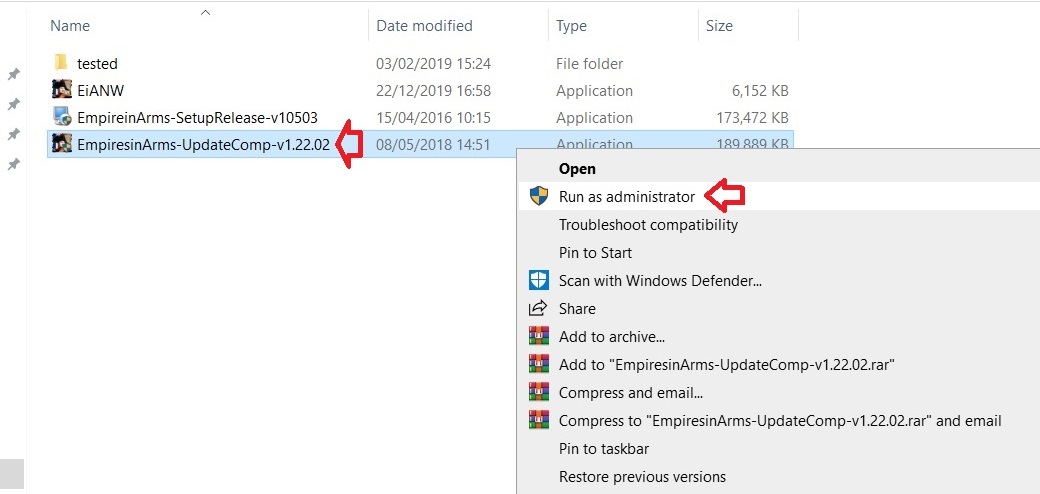This screenshot has width=1040, height=494.
Task: Click the EmpireinArms-SetupRelease installer icon
Action: point(61,117)
